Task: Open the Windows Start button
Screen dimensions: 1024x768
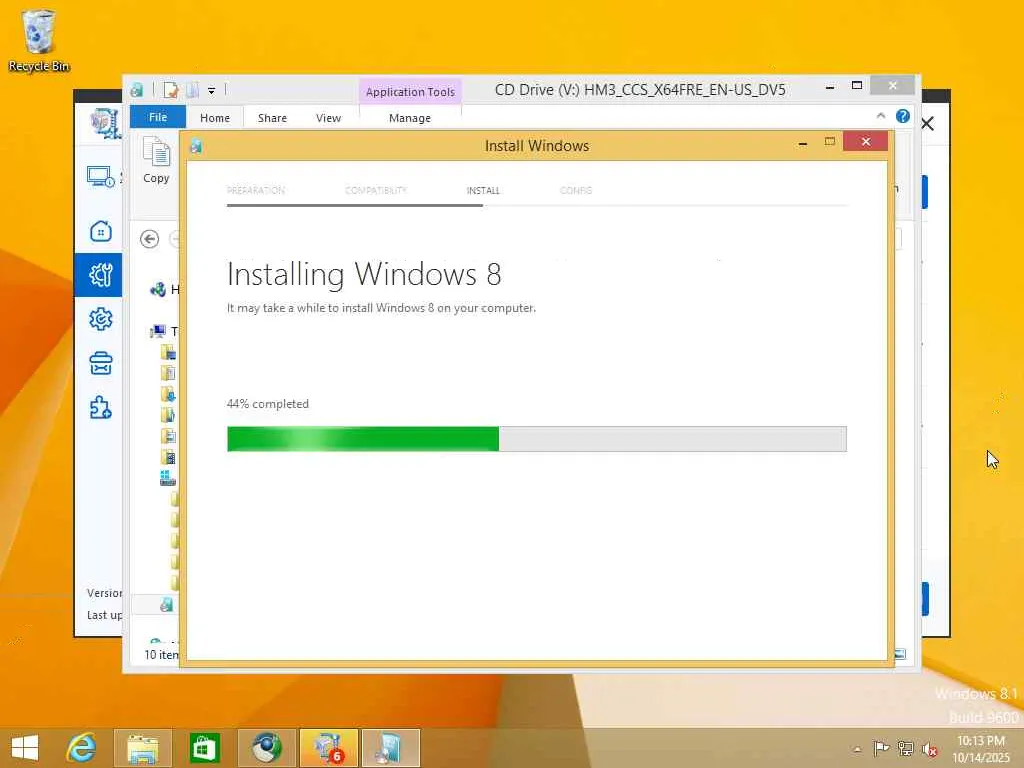Action: click(x=25, y=748)
